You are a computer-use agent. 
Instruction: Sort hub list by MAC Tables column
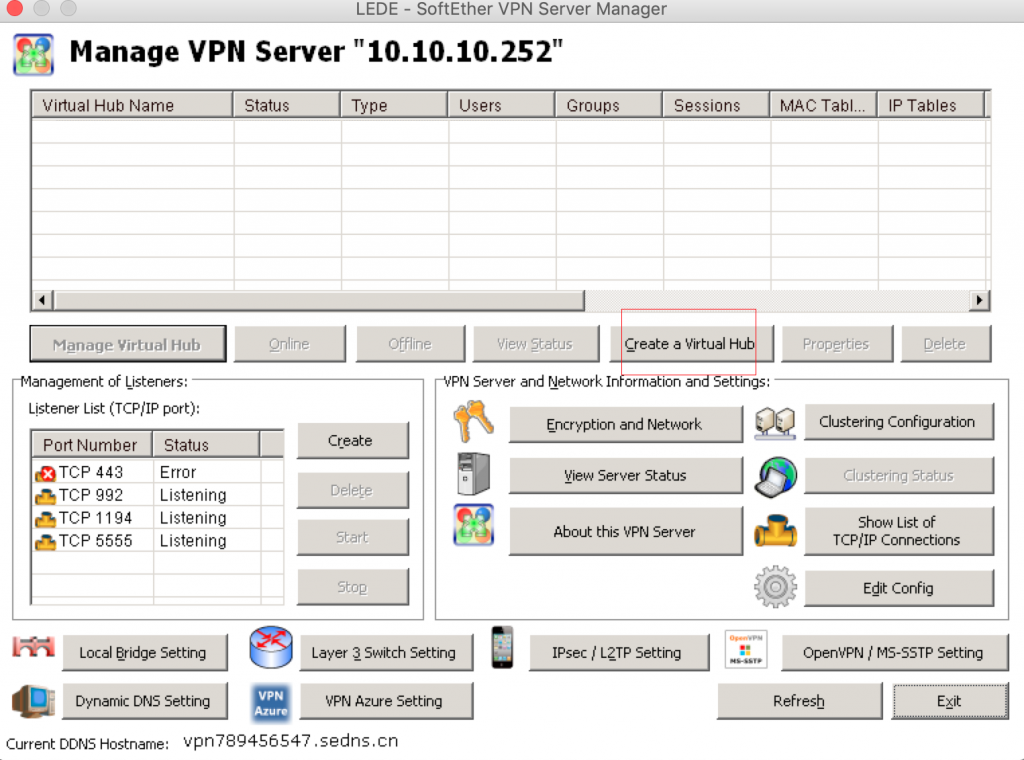pyautogui.click(x=823, y=105)
